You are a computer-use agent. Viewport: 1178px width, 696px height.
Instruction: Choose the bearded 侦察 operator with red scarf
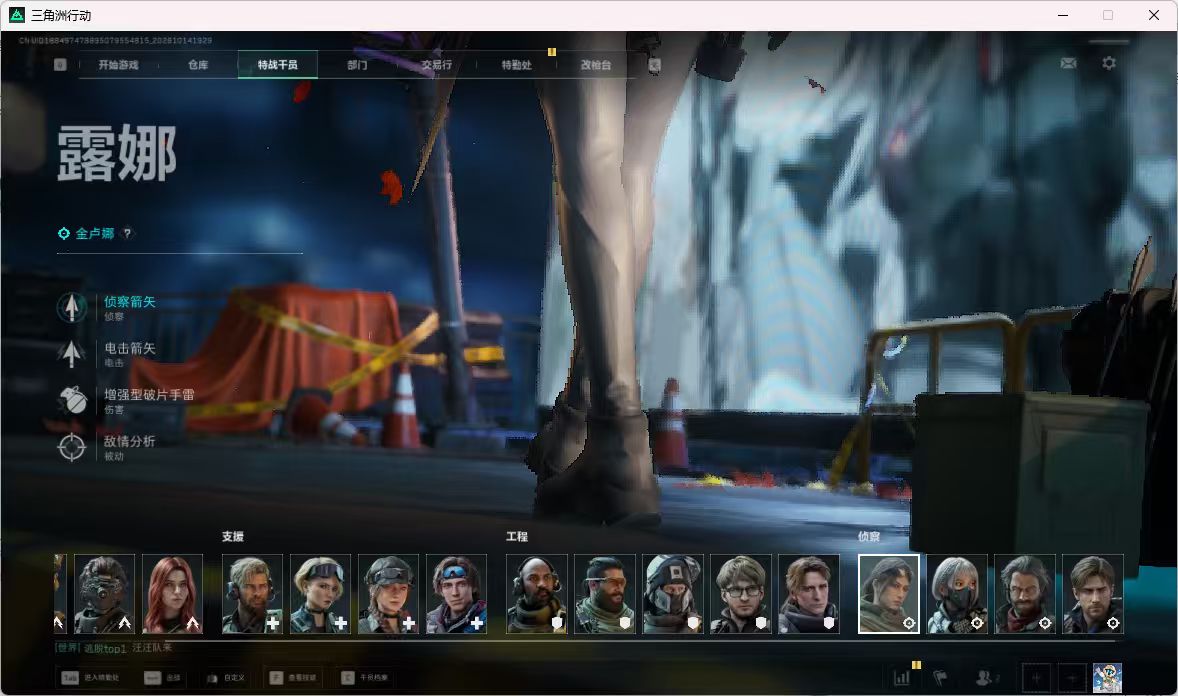pyautogui.click(x=1025, y=594)
